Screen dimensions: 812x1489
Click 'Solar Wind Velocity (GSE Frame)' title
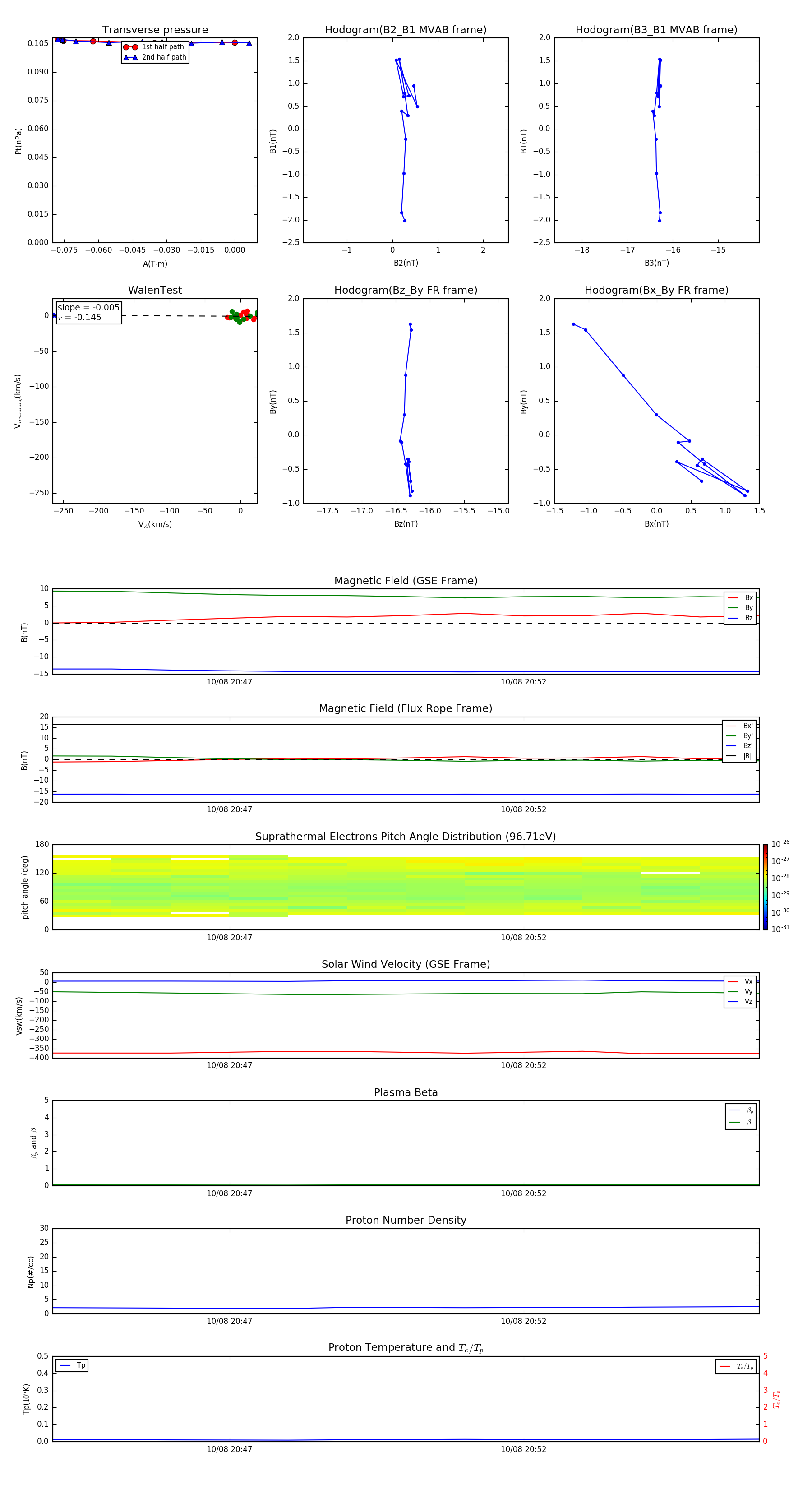point(406,965)
